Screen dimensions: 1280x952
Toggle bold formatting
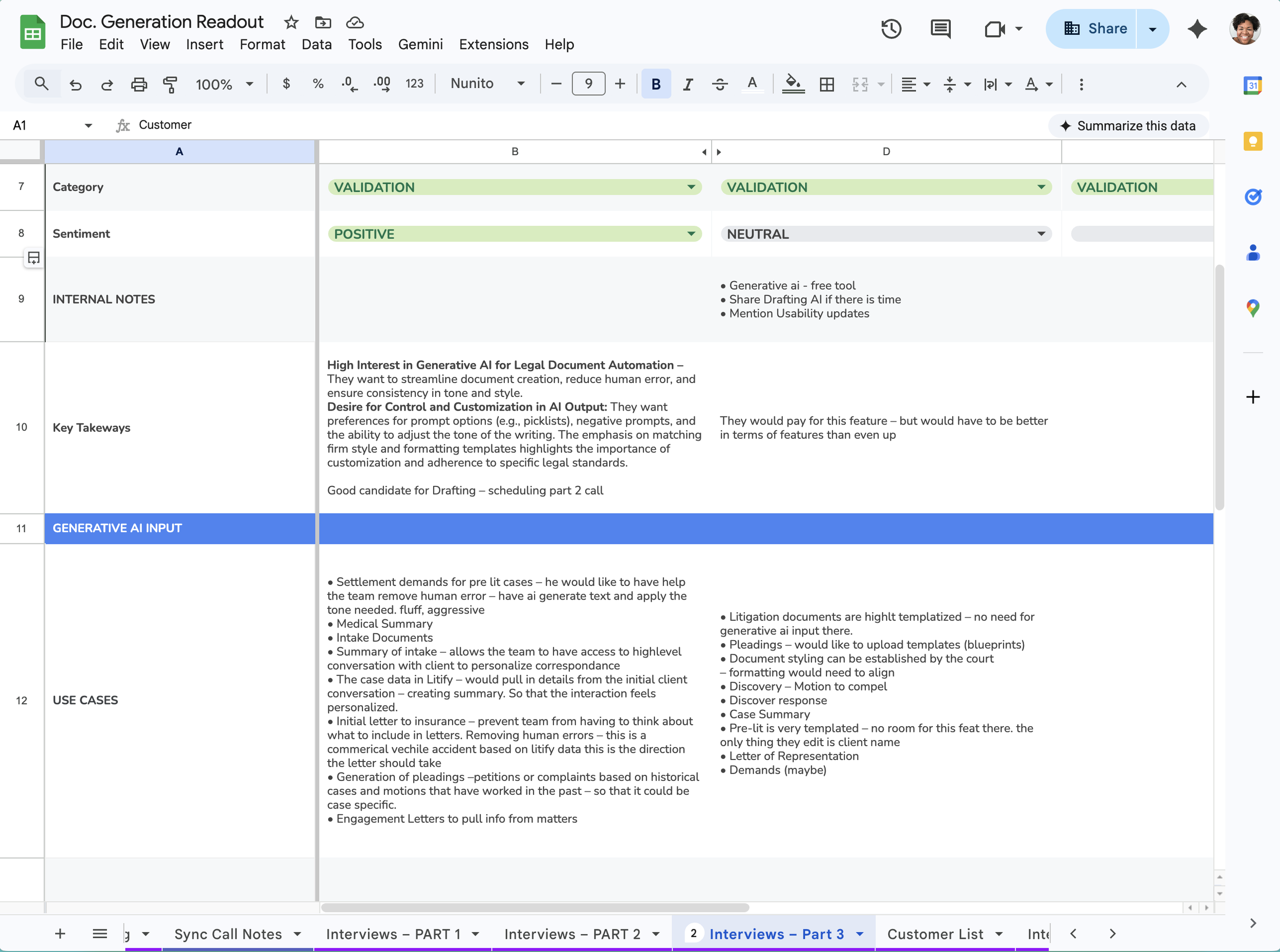(x=655, y=84)
